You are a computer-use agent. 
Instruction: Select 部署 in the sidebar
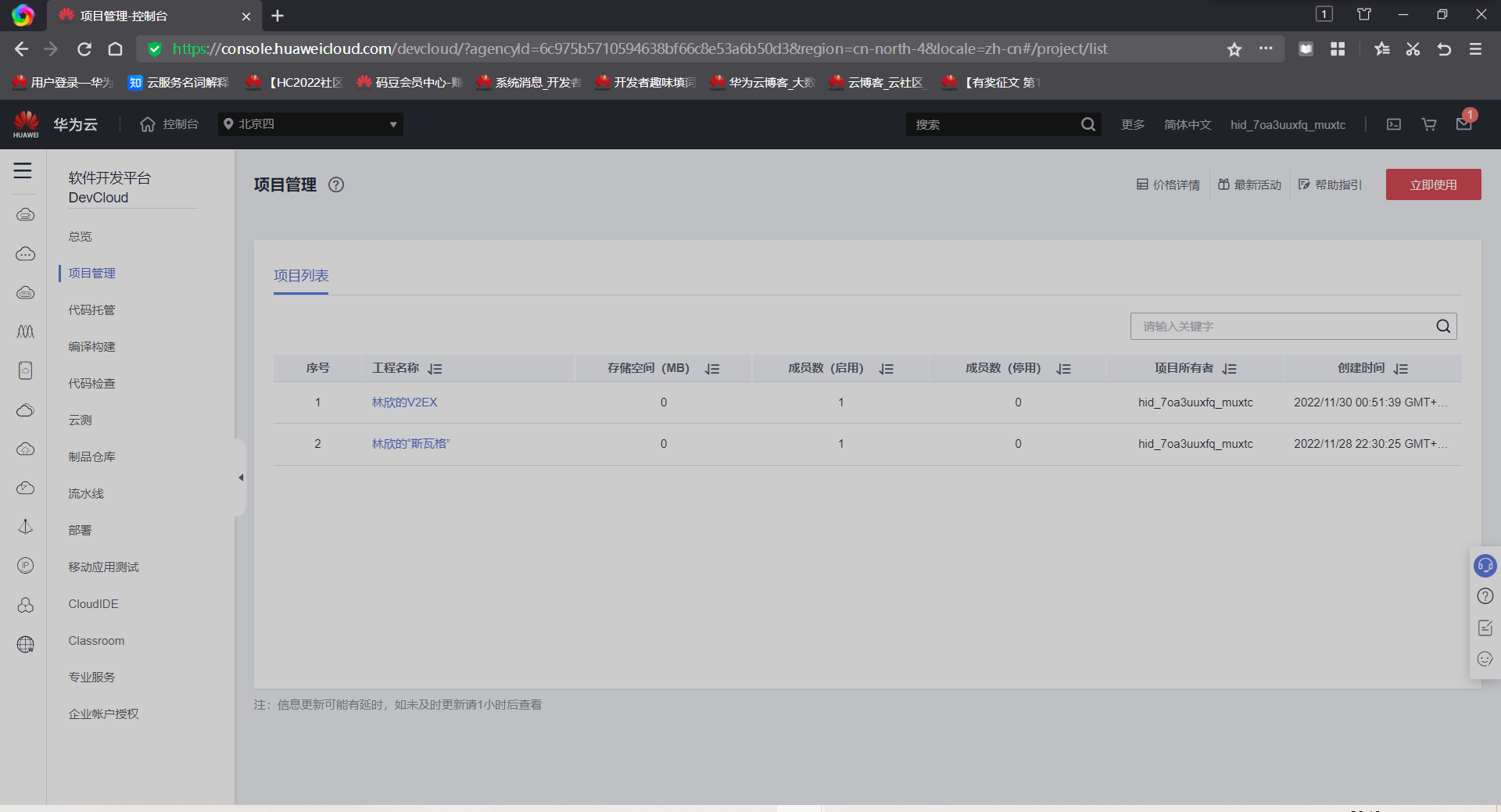[80, 530]
